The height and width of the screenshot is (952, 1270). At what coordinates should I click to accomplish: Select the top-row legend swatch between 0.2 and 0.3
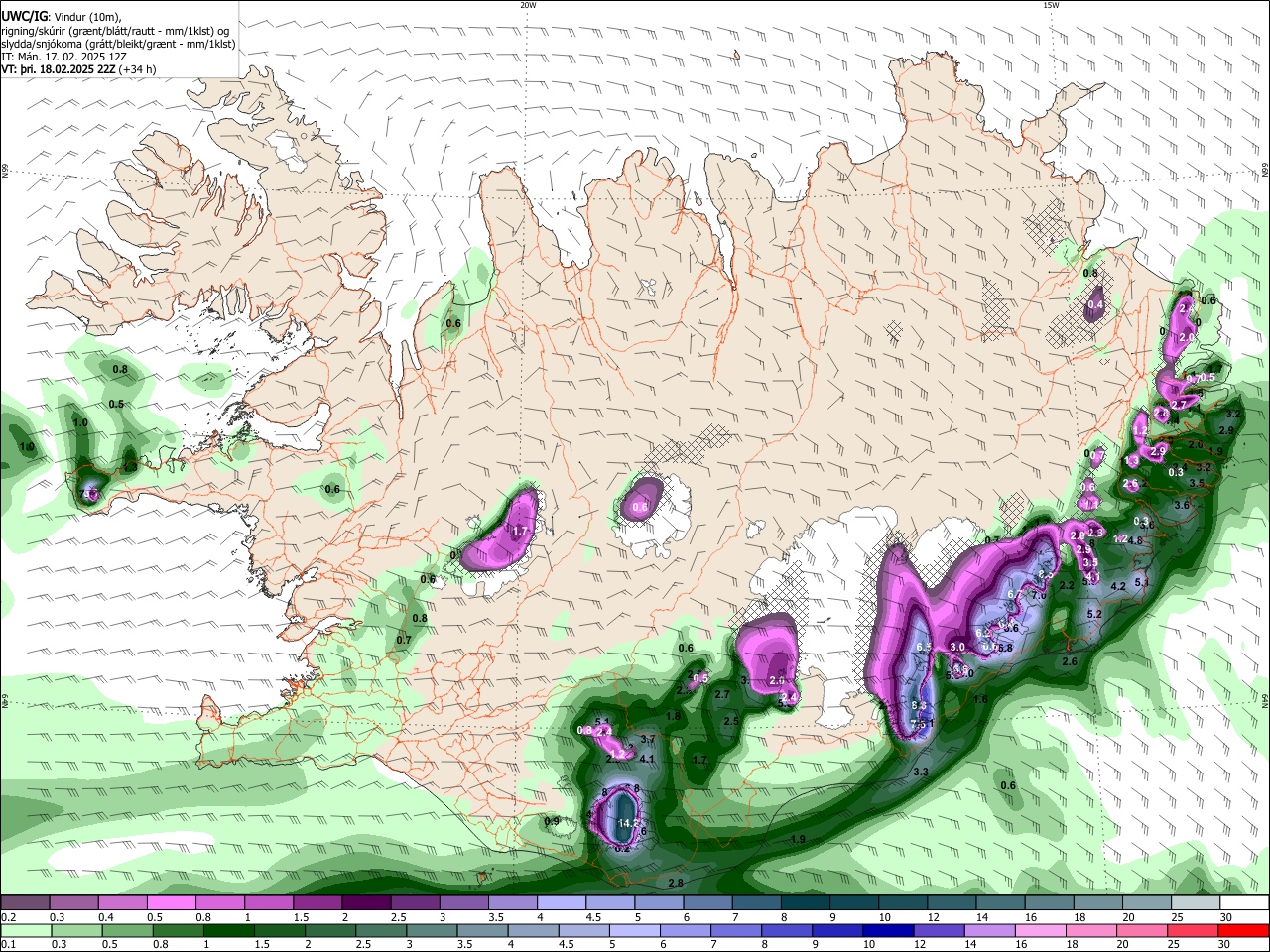(25, 902)
